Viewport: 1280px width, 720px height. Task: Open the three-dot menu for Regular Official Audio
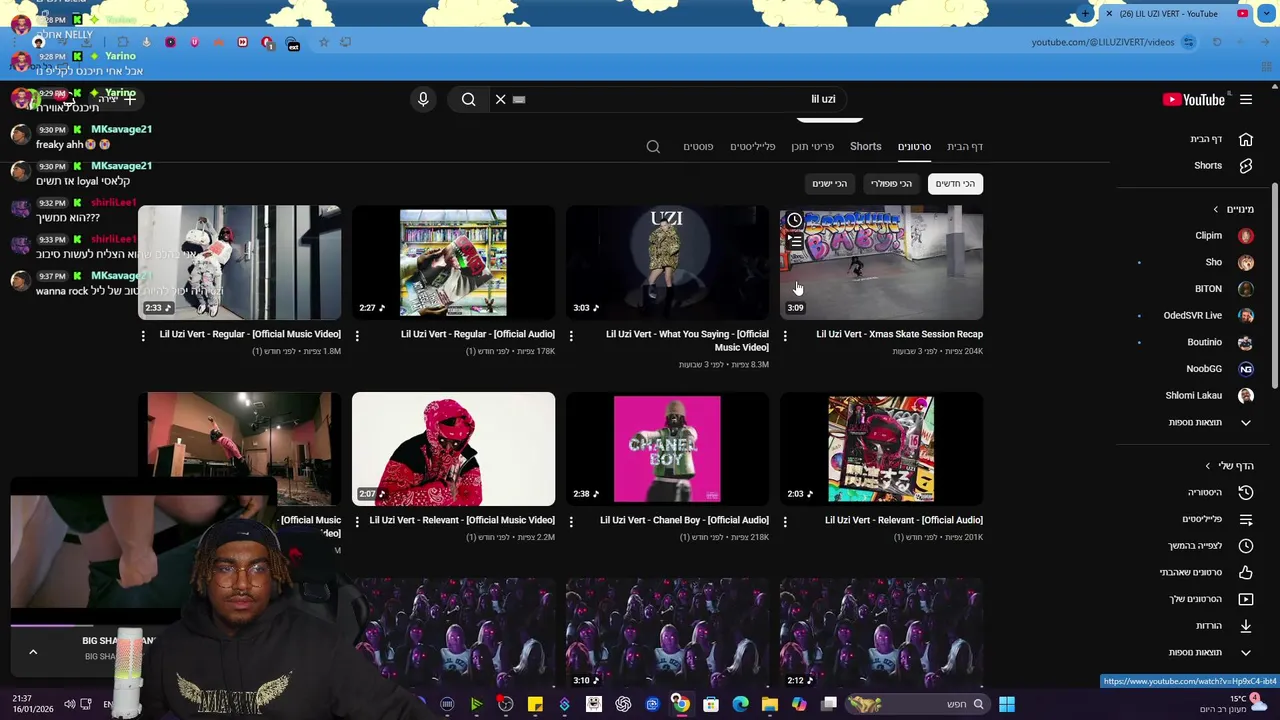(x=357, y=336)
